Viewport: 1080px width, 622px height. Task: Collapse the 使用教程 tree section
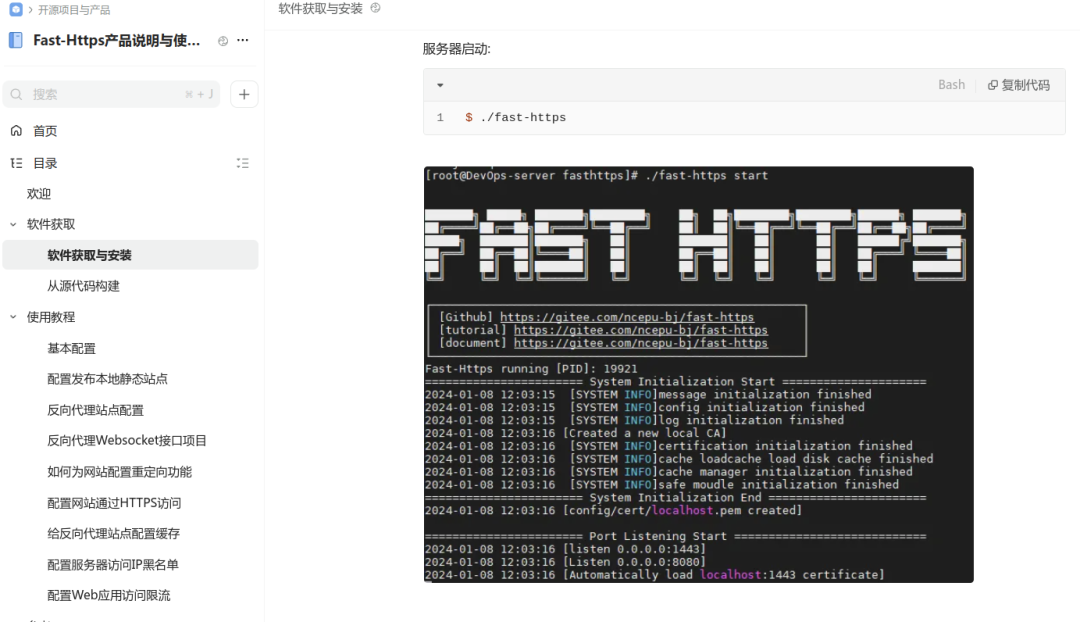[x=14, y=317]
